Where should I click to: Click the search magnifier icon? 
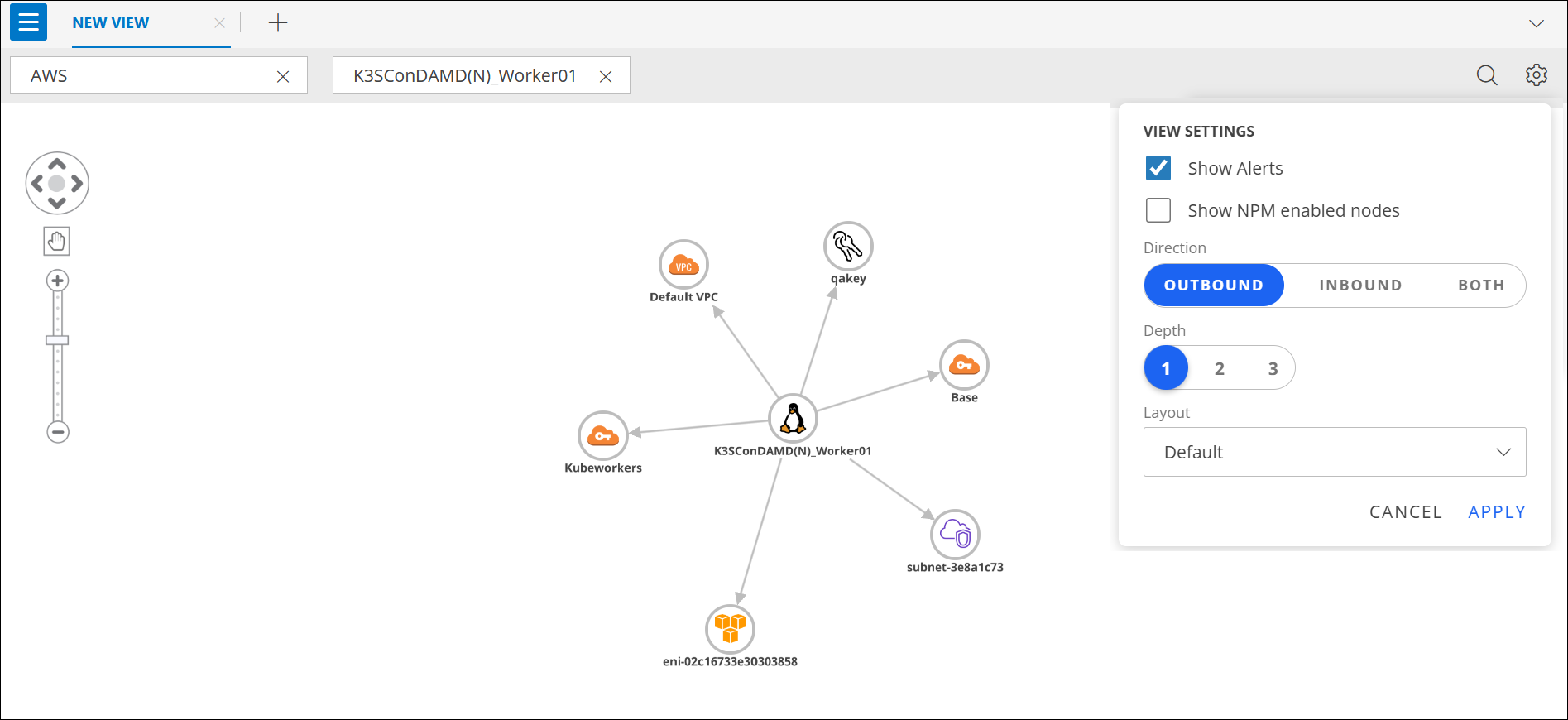pyautogui.click(x=1487, y=75)
